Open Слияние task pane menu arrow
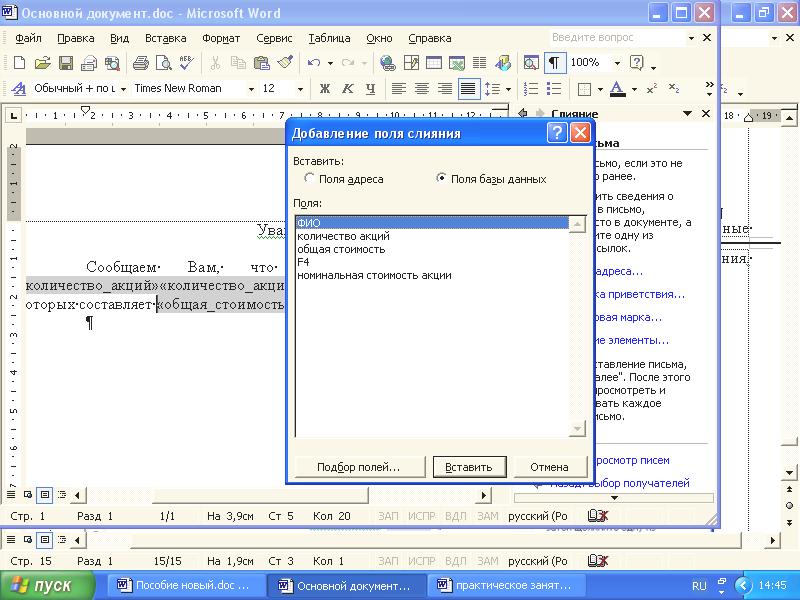 [687, 113]
